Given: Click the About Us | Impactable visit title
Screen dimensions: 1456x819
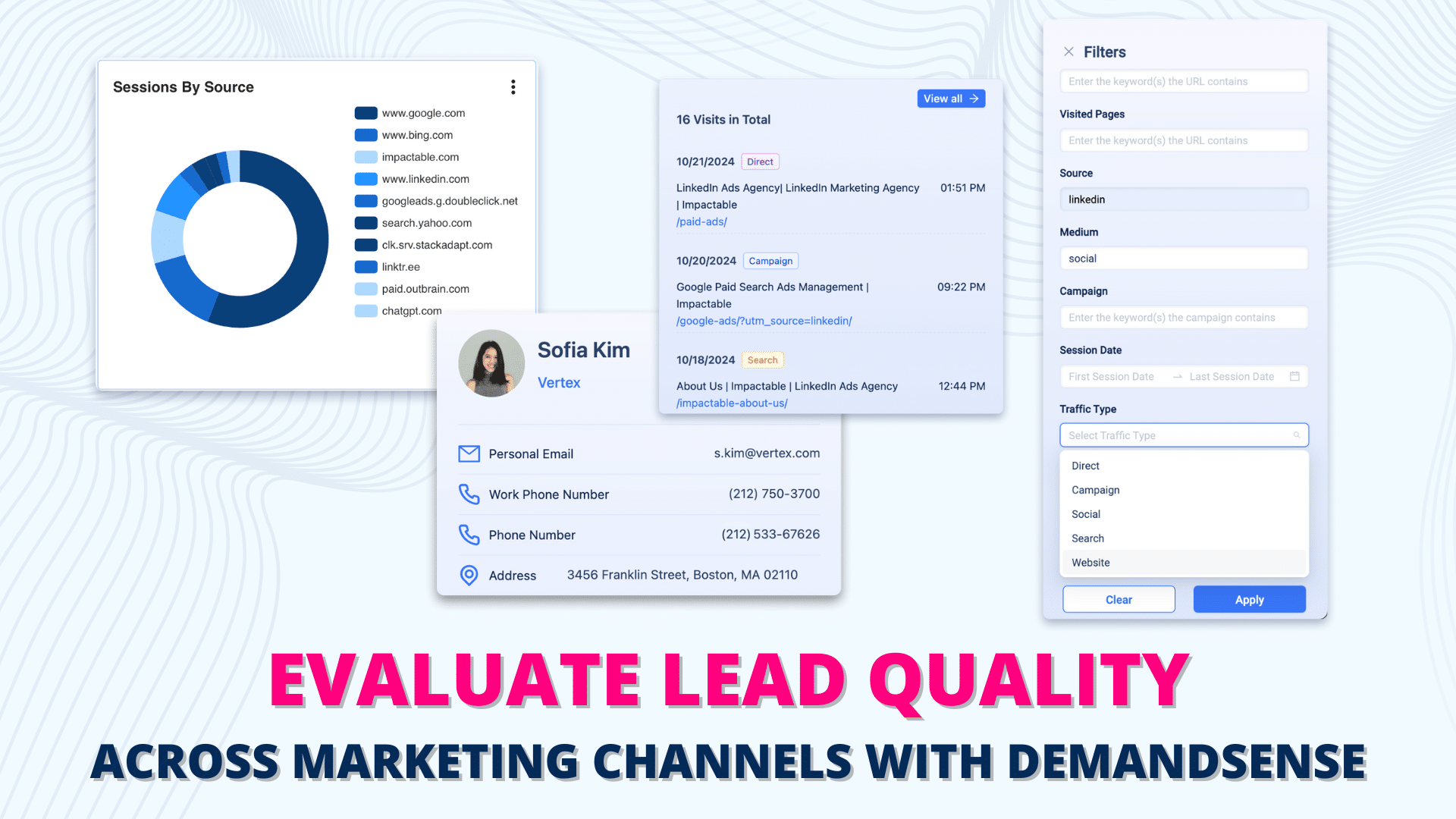Looking at the screenshot, I should (787, 386).
